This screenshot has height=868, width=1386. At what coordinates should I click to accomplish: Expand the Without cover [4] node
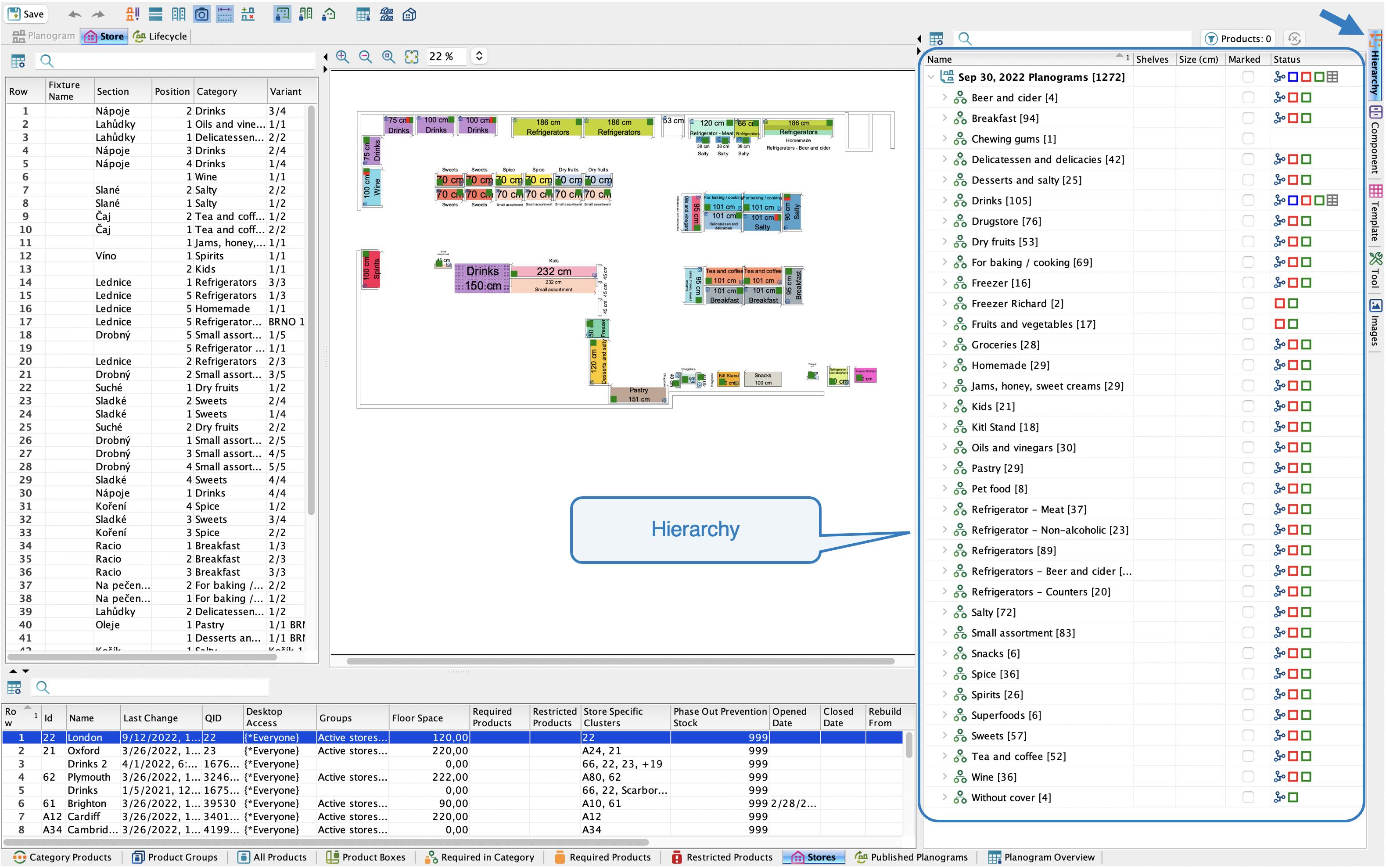(944, 797)
